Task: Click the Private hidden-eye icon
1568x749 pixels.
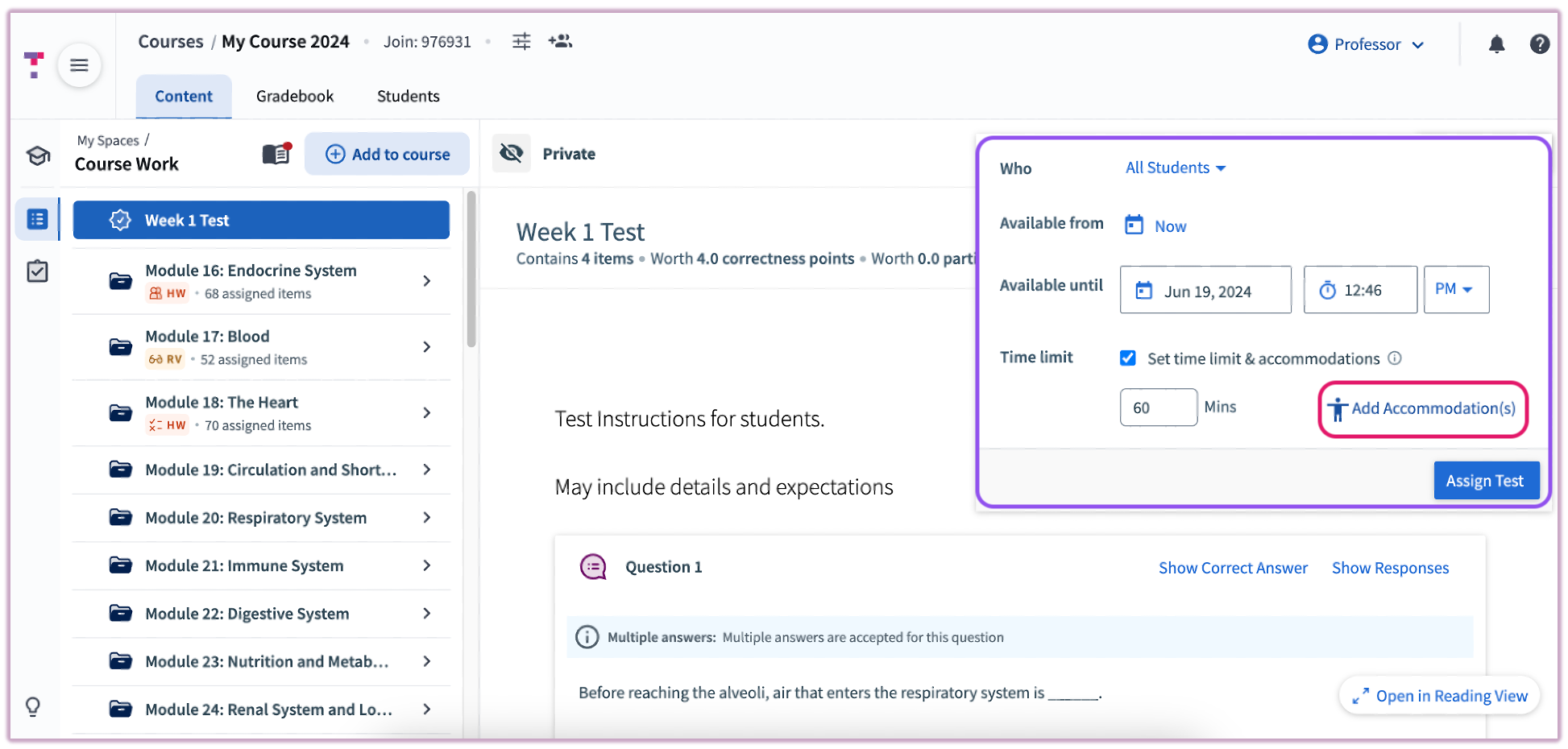Action: tap(512, 153)
